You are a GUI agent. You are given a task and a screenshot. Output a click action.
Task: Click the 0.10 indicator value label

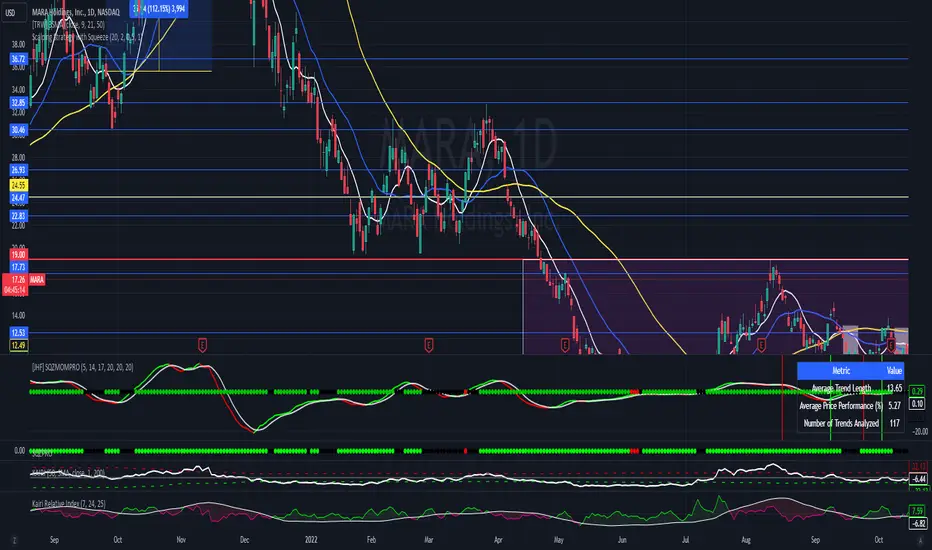click(917, 404)
